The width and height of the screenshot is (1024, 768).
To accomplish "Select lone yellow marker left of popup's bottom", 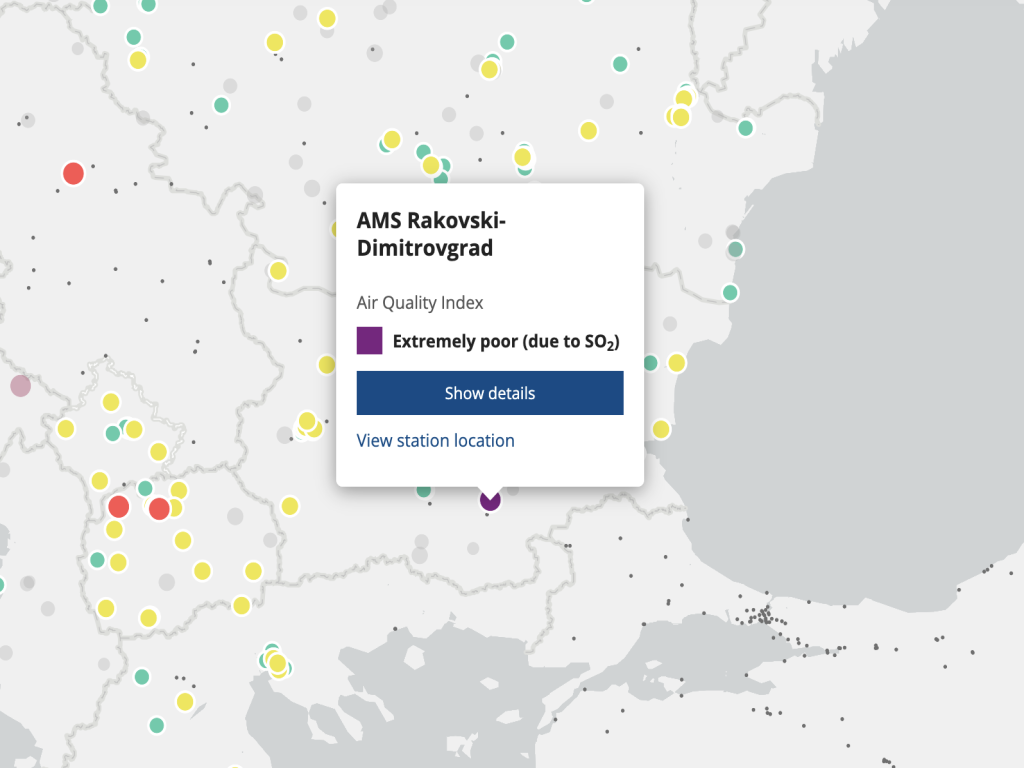I will click(290, 505).
